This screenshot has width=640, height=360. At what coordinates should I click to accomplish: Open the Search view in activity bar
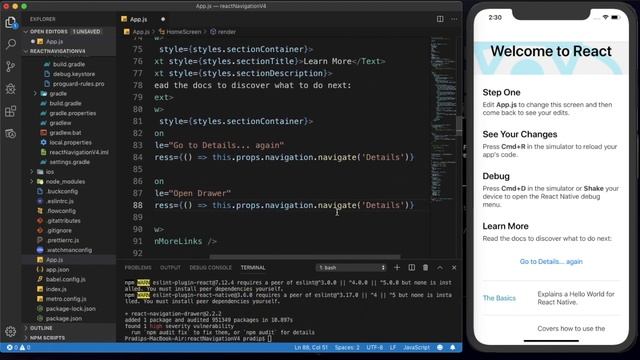[x=11, y=44]
